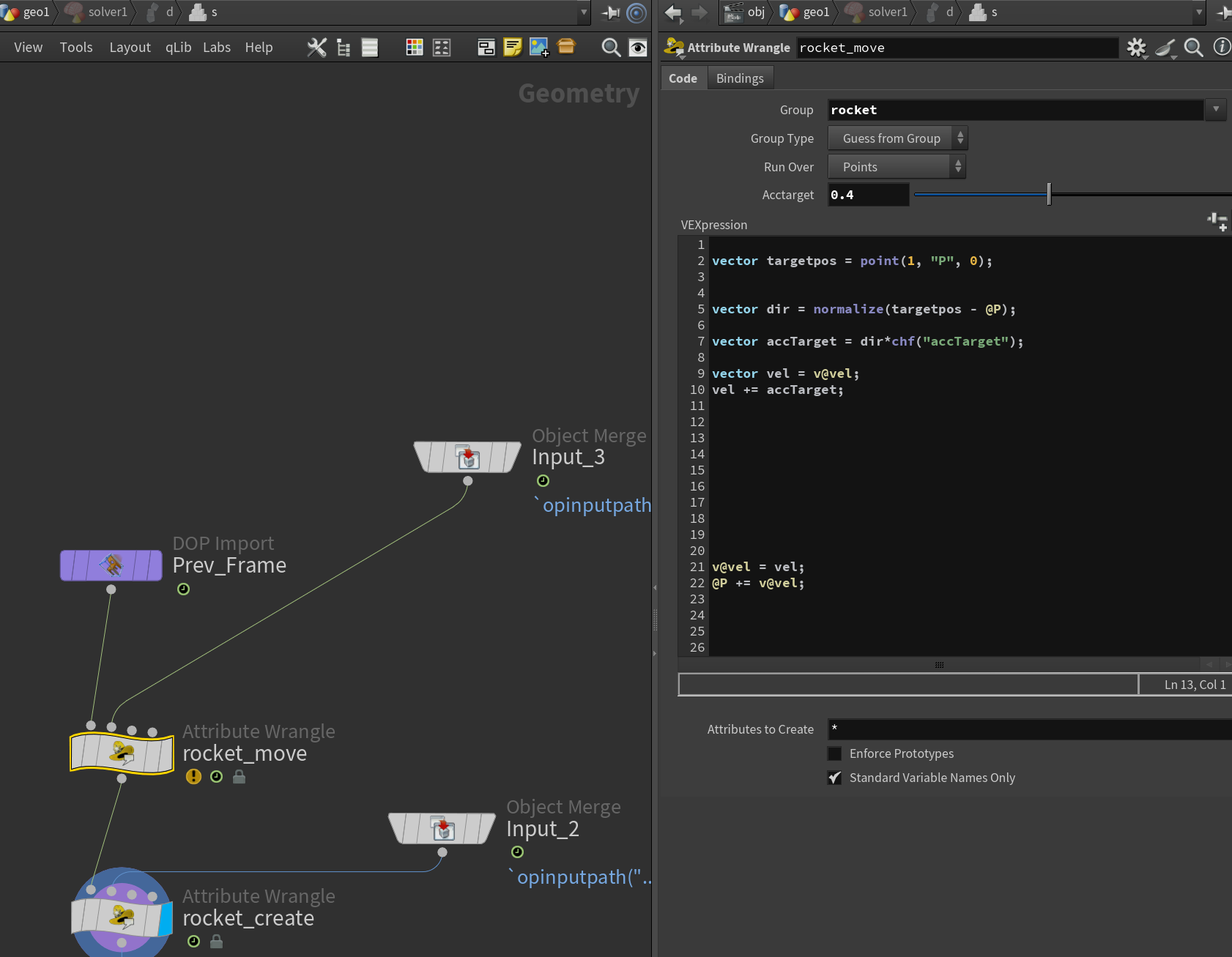Open the Labs menu

(x=217, y=48)
